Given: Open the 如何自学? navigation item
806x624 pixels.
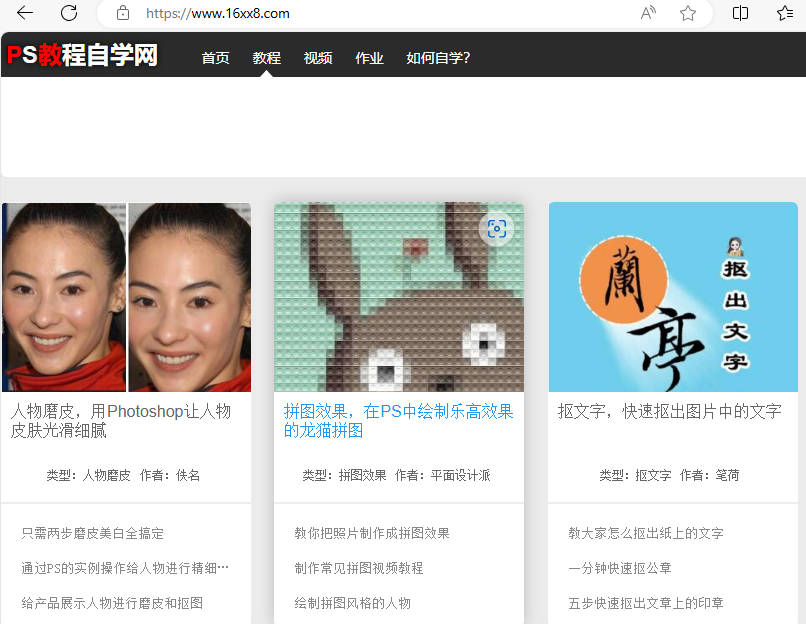Looking at the screenshot, I should tap(438, 58).
